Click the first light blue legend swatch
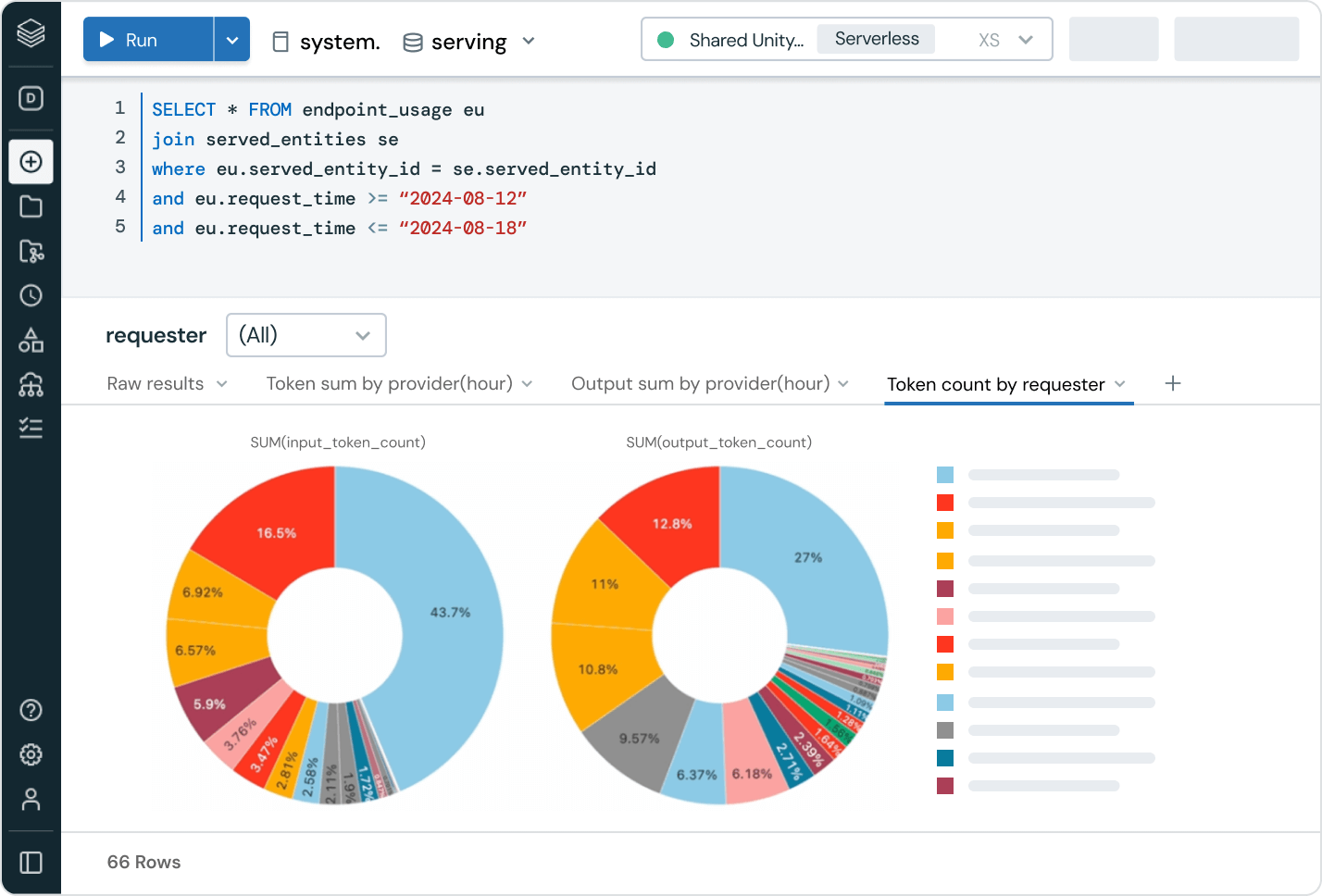This screenshot has height=896, width=1322. click(x=945, y=475)
